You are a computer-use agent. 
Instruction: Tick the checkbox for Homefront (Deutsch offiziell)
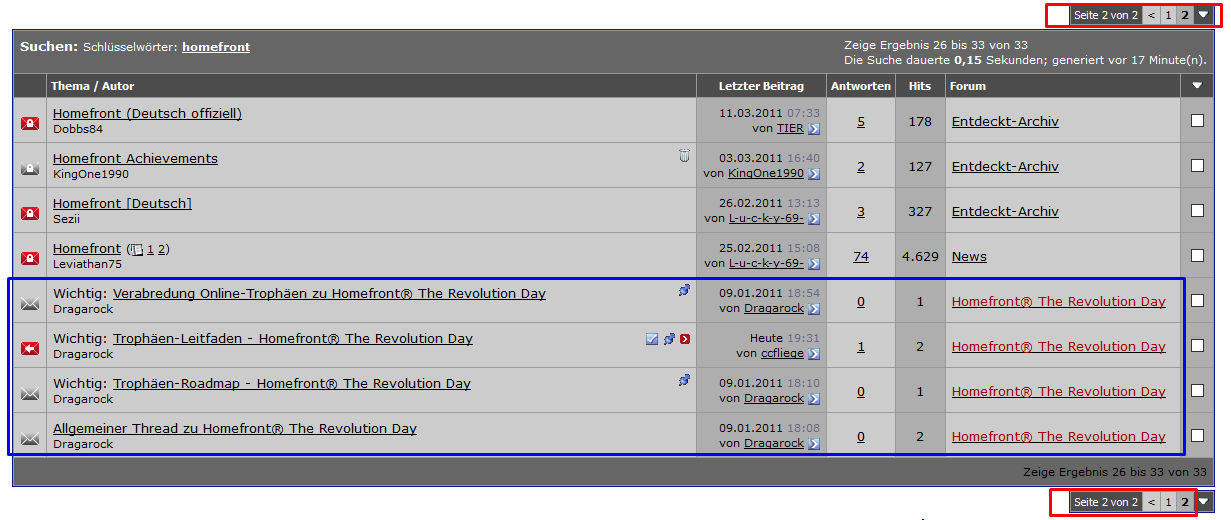click(1197, 121)
